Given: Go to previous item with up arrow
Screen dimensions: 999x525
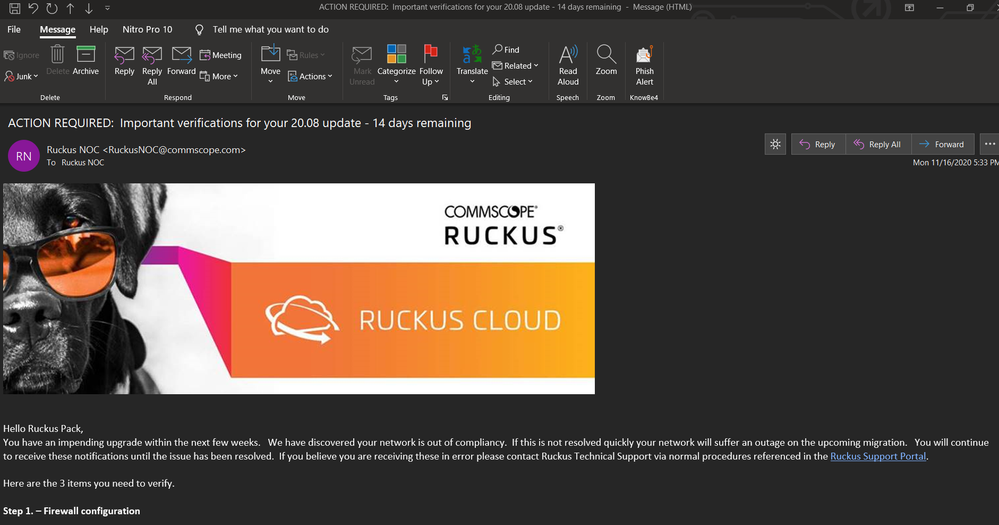Looking at the screenshot, I should click(x=70, y=8).
